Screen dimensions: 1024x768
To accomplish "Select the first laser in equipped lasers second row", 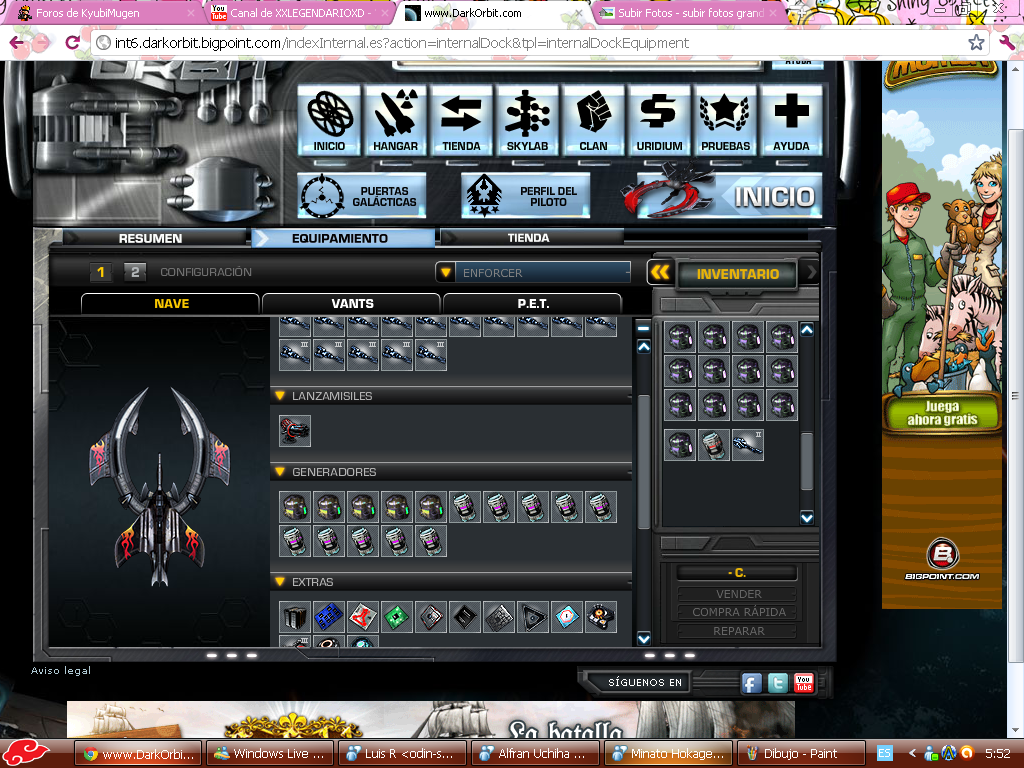I will (x=295, y=355).
